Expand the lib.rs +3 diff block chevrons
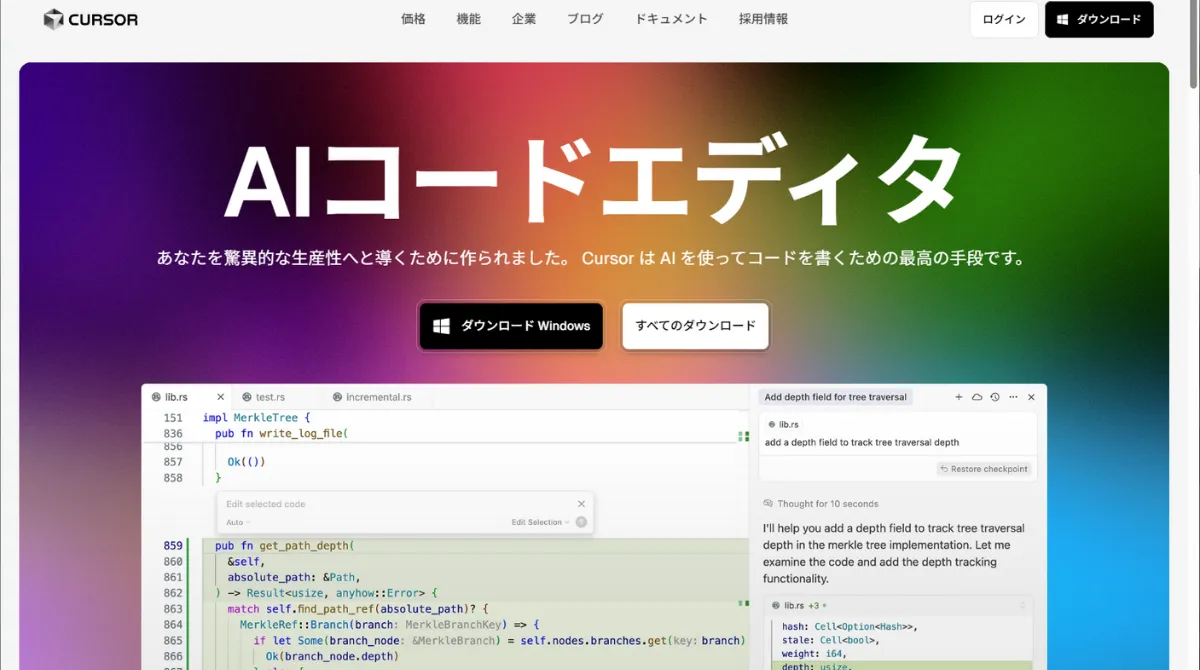 click(1022, 605)
